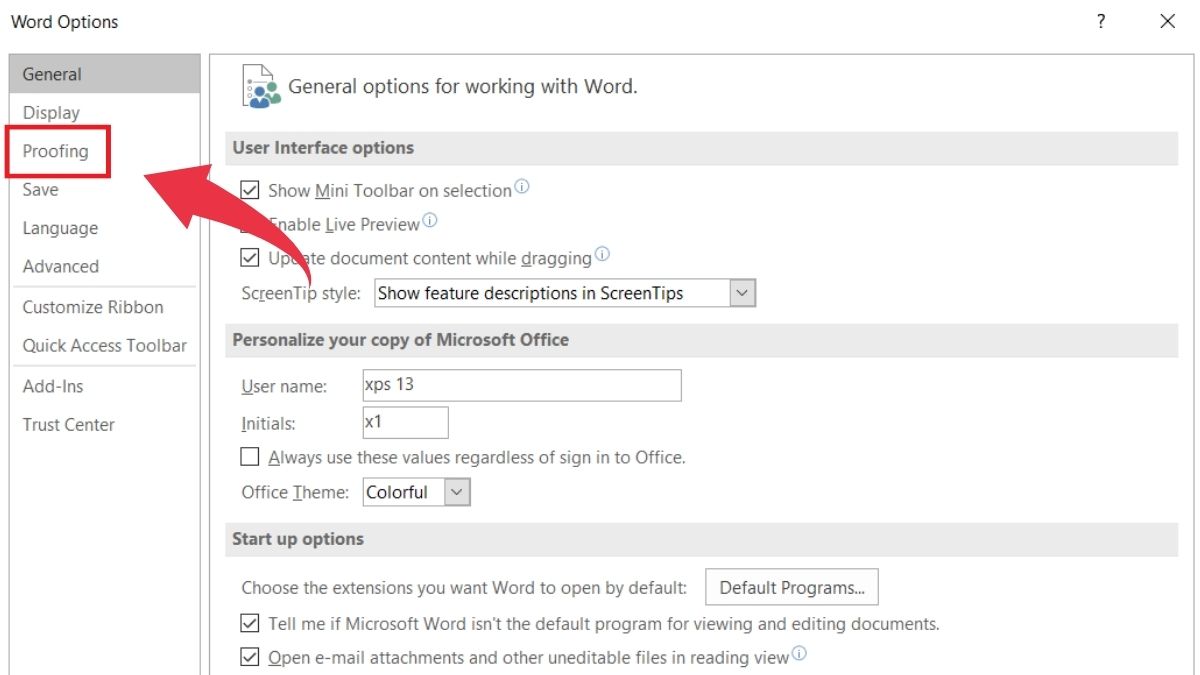
Task: Select the General category
Action: (x=105, y=74)
